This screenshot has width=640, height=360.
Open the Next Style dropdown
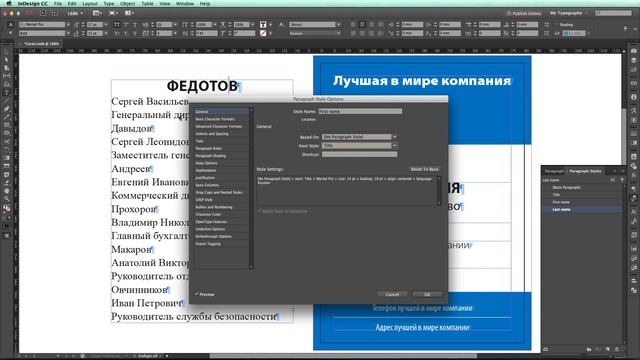(394, 145)
